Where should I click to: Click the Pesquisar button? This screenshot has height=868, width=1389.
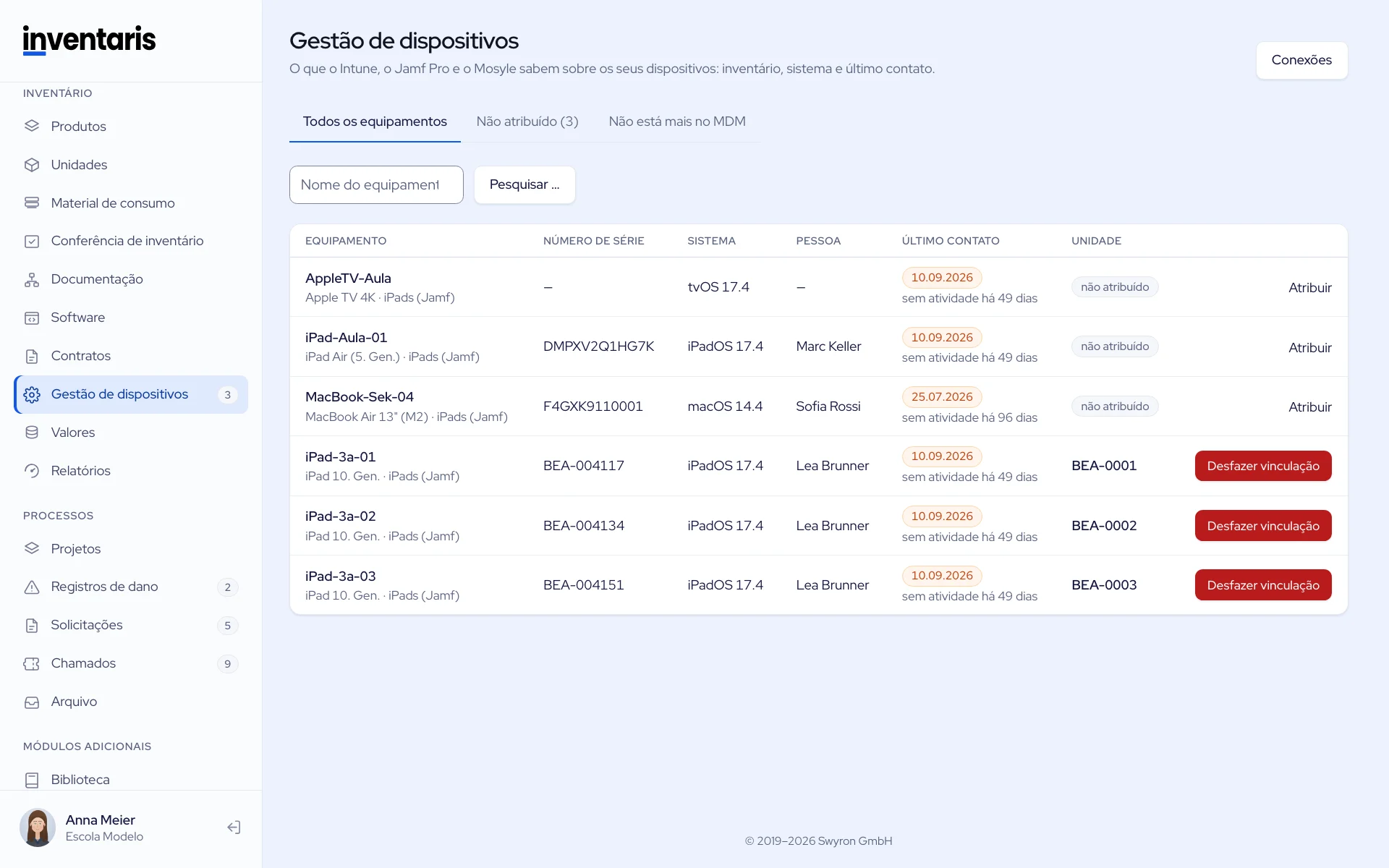pos(524,184)
